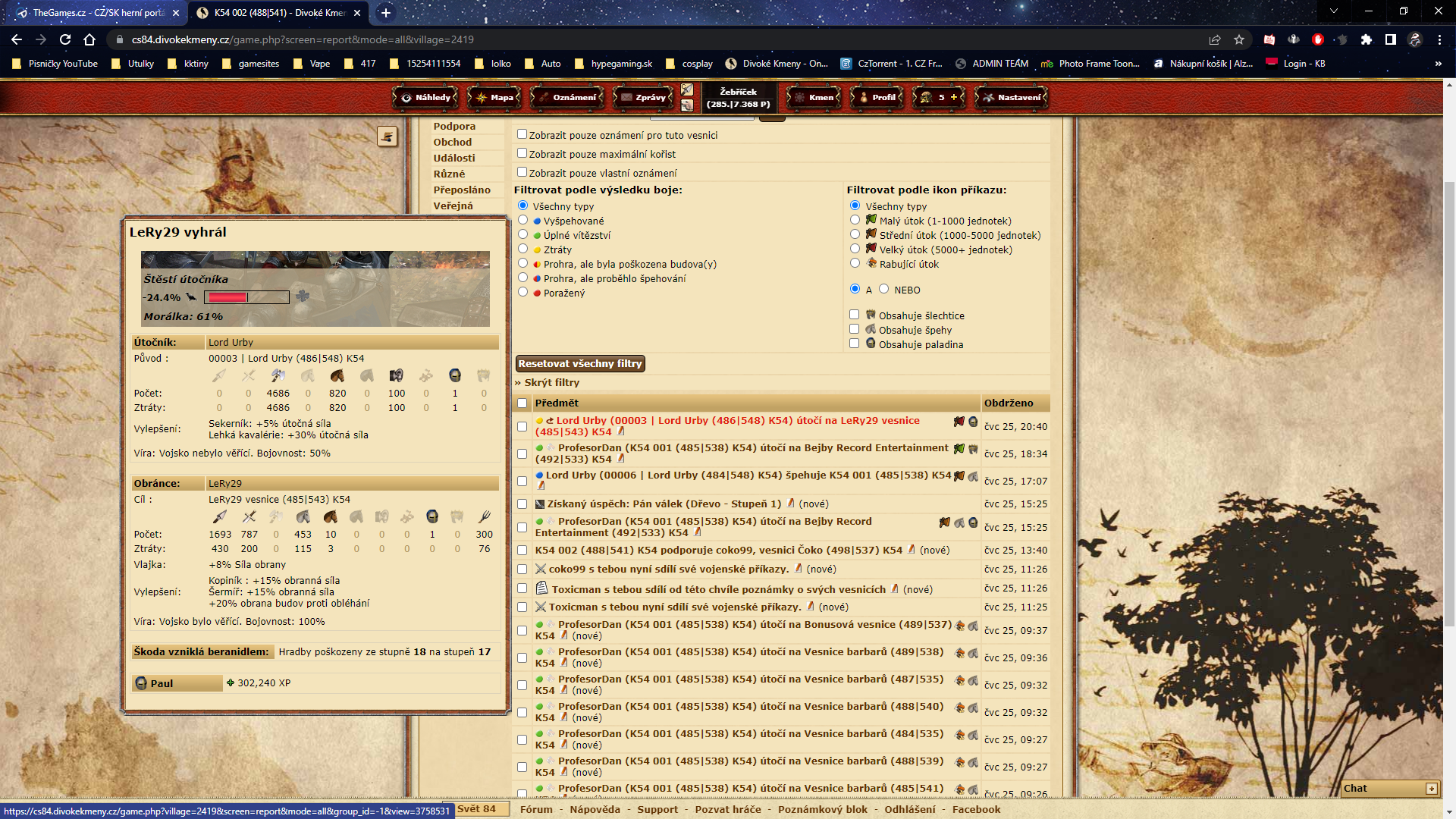Select Poražený battle result radio
Viewport: 1456px width, 819px height.
tap(522, 292)
